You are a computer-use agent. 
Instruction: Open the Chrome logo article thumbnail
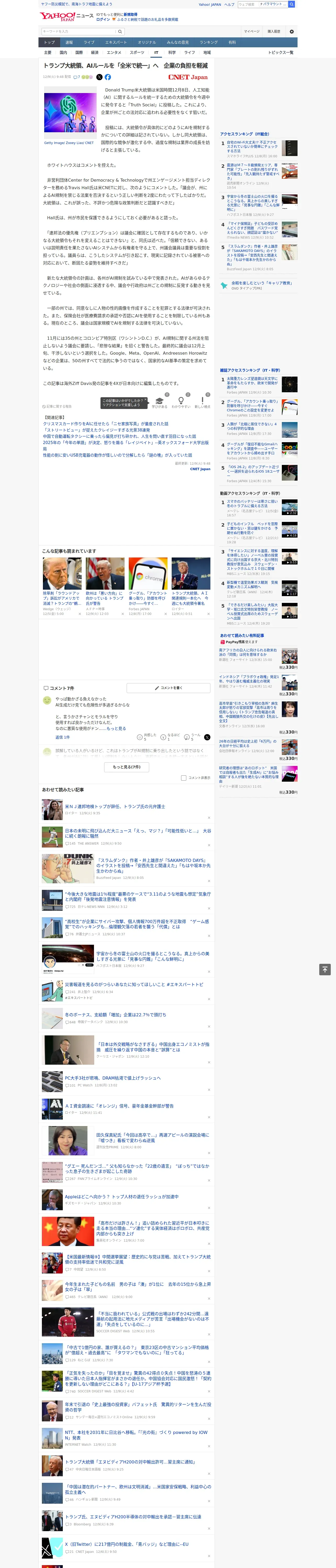(x=148, y=573)
